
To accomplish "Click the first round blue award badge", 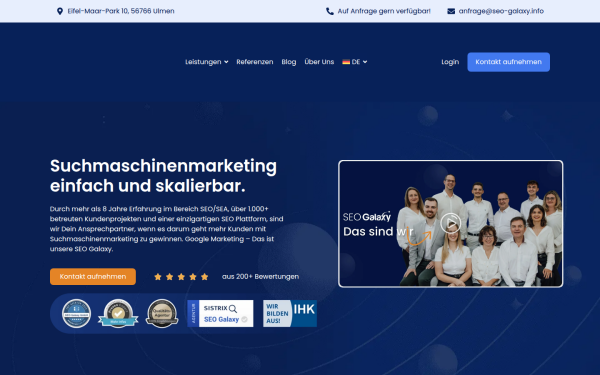I will click(x=77, y=314).
